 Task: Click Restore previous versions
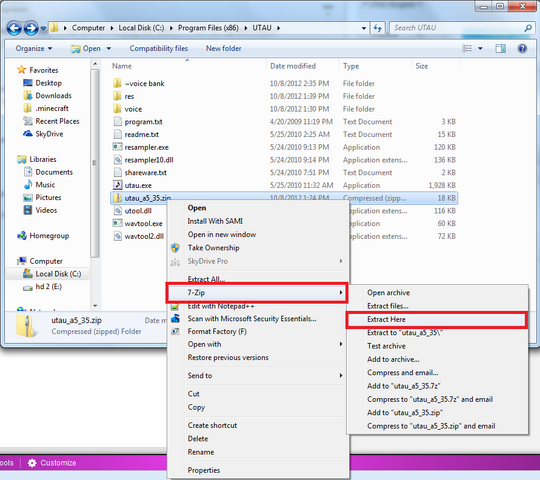(228, 358)
